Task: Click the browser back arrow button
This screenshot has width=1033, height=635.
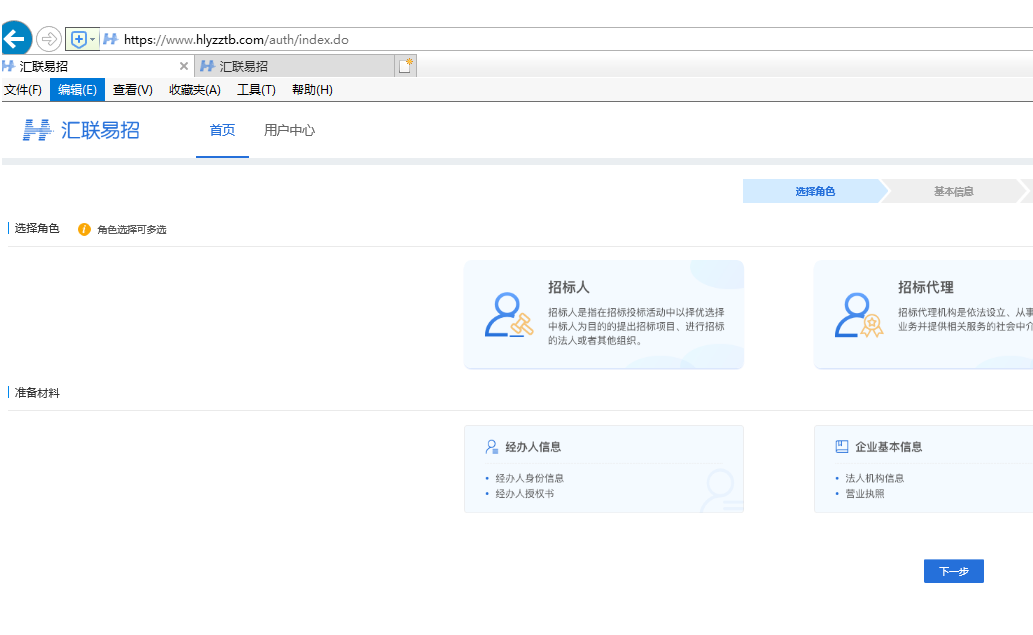Action: coord(14,39)
